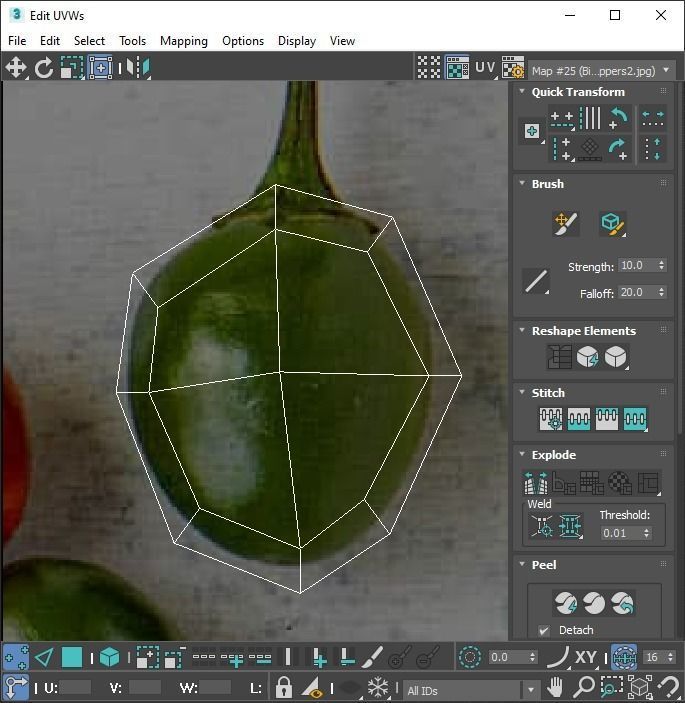685x703 pixels.
Task: Open the brush falloff type line flyout
Action: tap(536, 281)
